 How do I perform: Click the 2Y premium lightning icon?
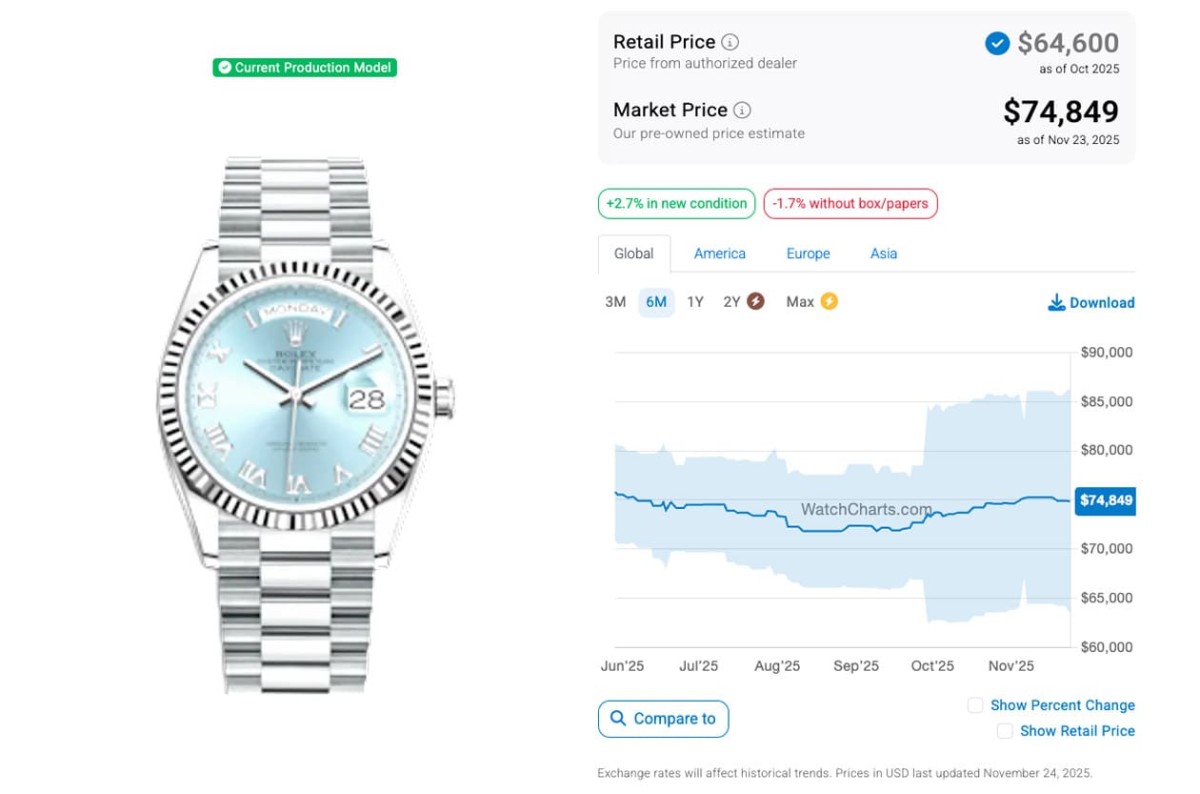pyautogui.click(x=756, y=301)
